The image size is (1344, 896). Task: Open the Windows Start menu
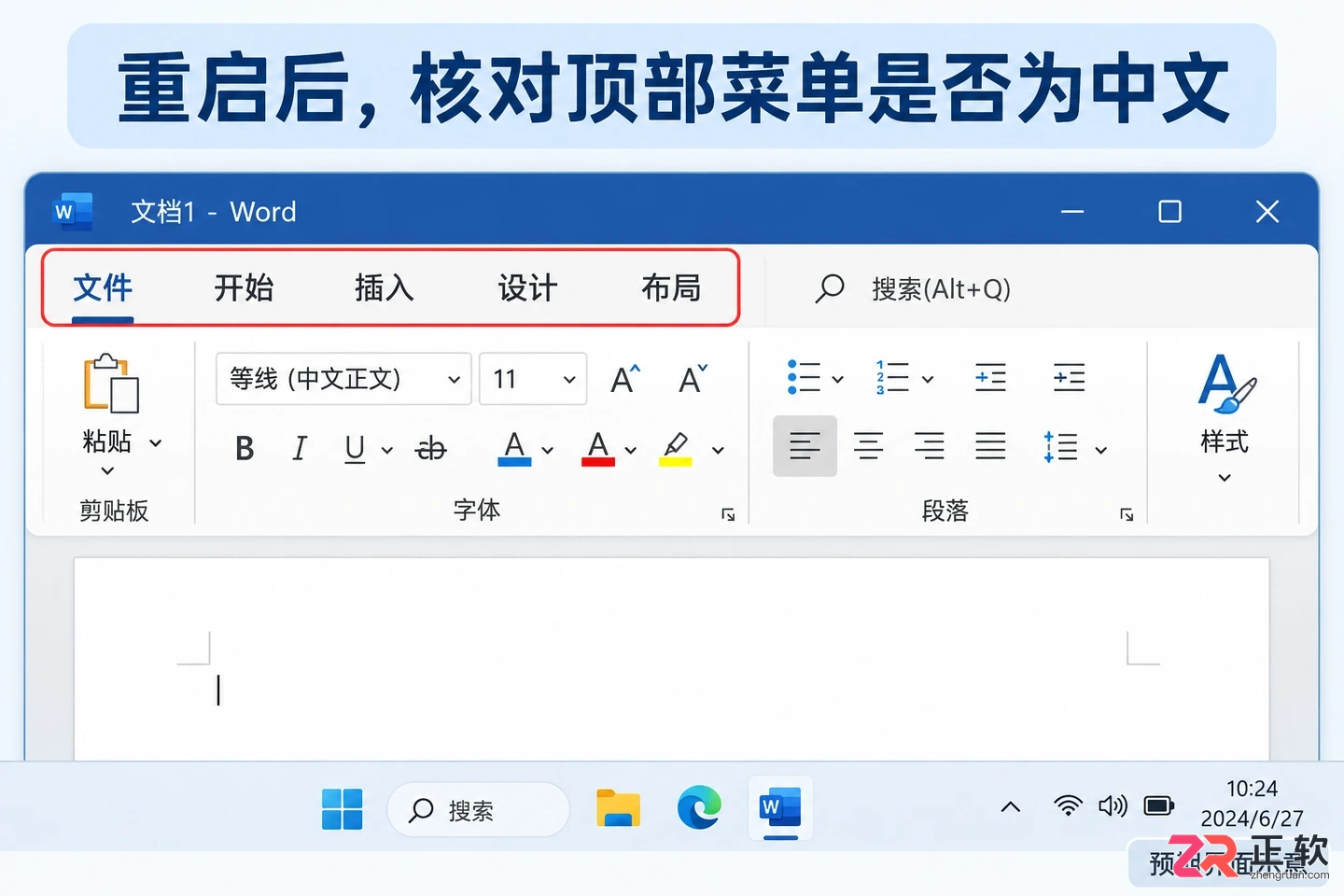point(342,808)
